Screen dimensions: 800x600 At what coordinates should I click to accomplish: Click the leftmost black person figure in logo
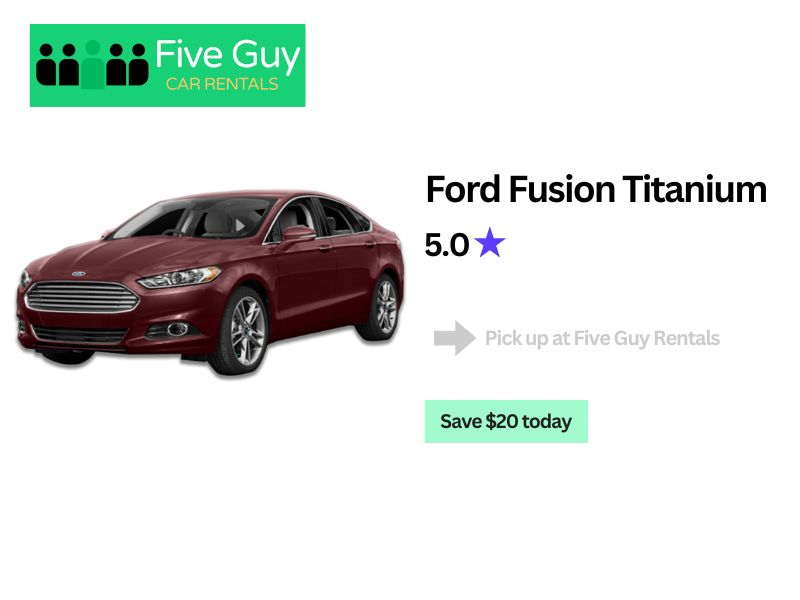pyautogui.click(x=46, y=65)
